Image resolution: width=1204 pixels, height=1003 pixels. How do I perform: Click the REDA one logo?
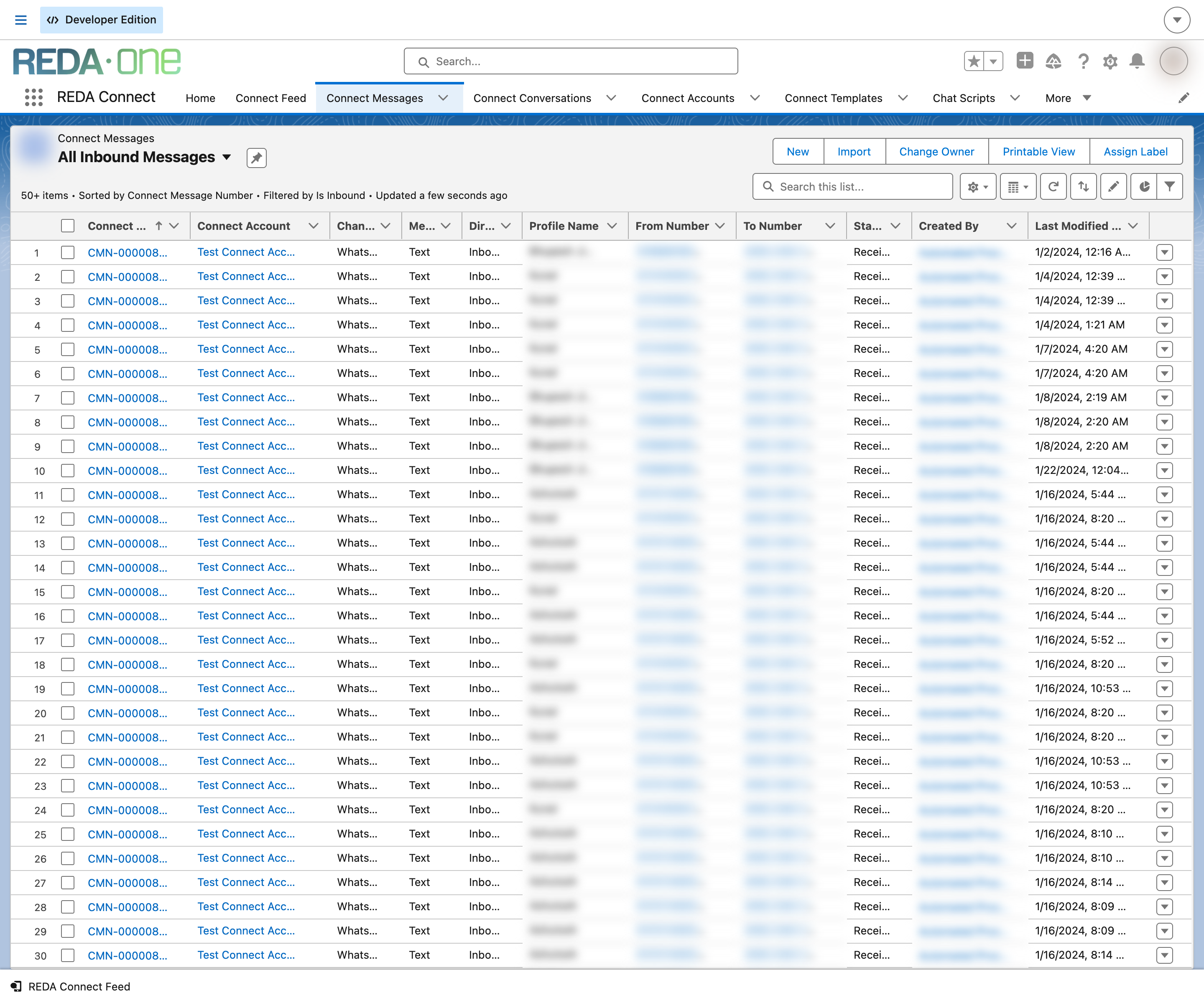tap(97, 61)
